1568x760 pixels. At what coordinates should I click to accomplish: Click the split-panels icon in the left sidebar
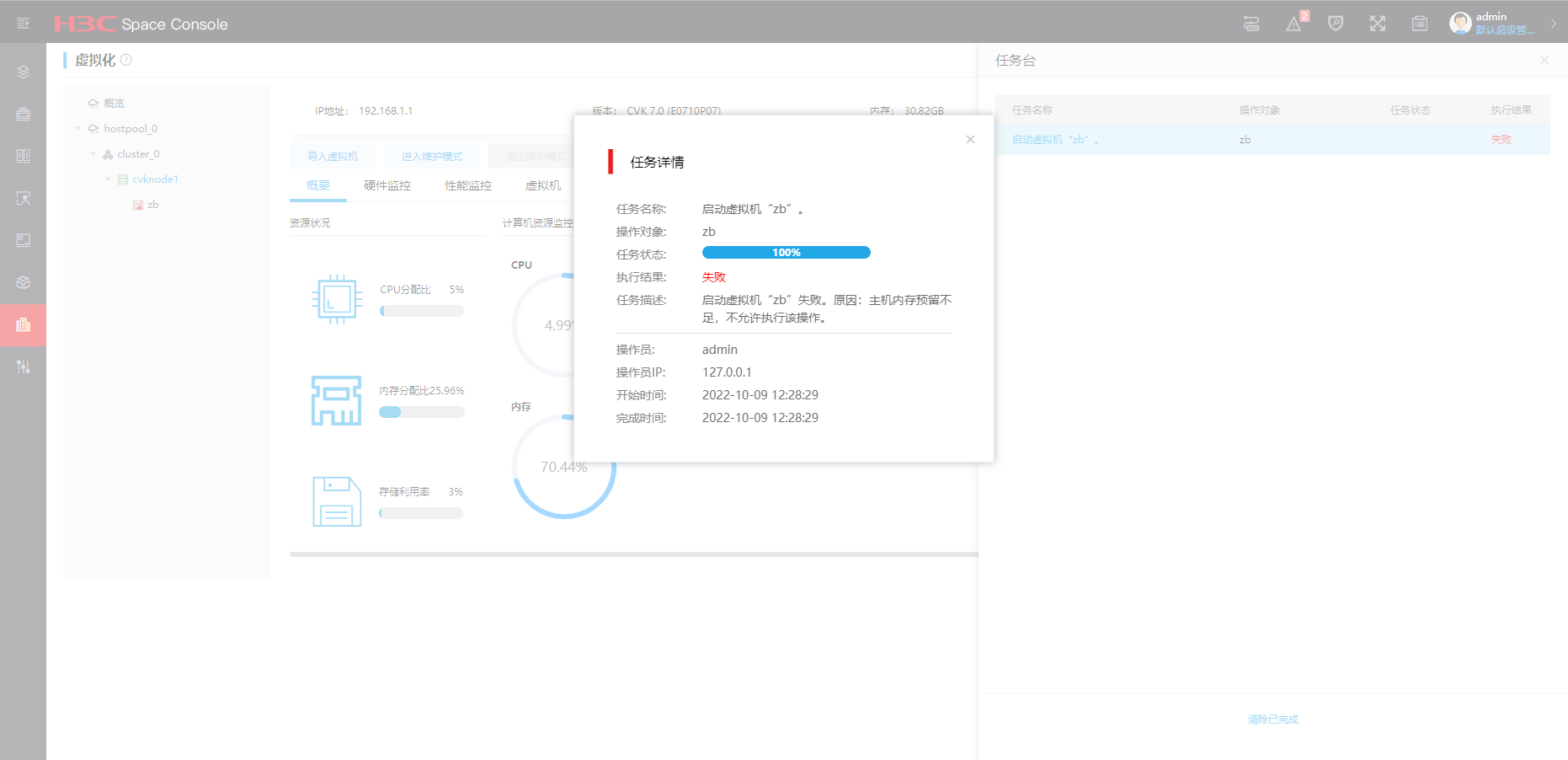pos(24,156)
